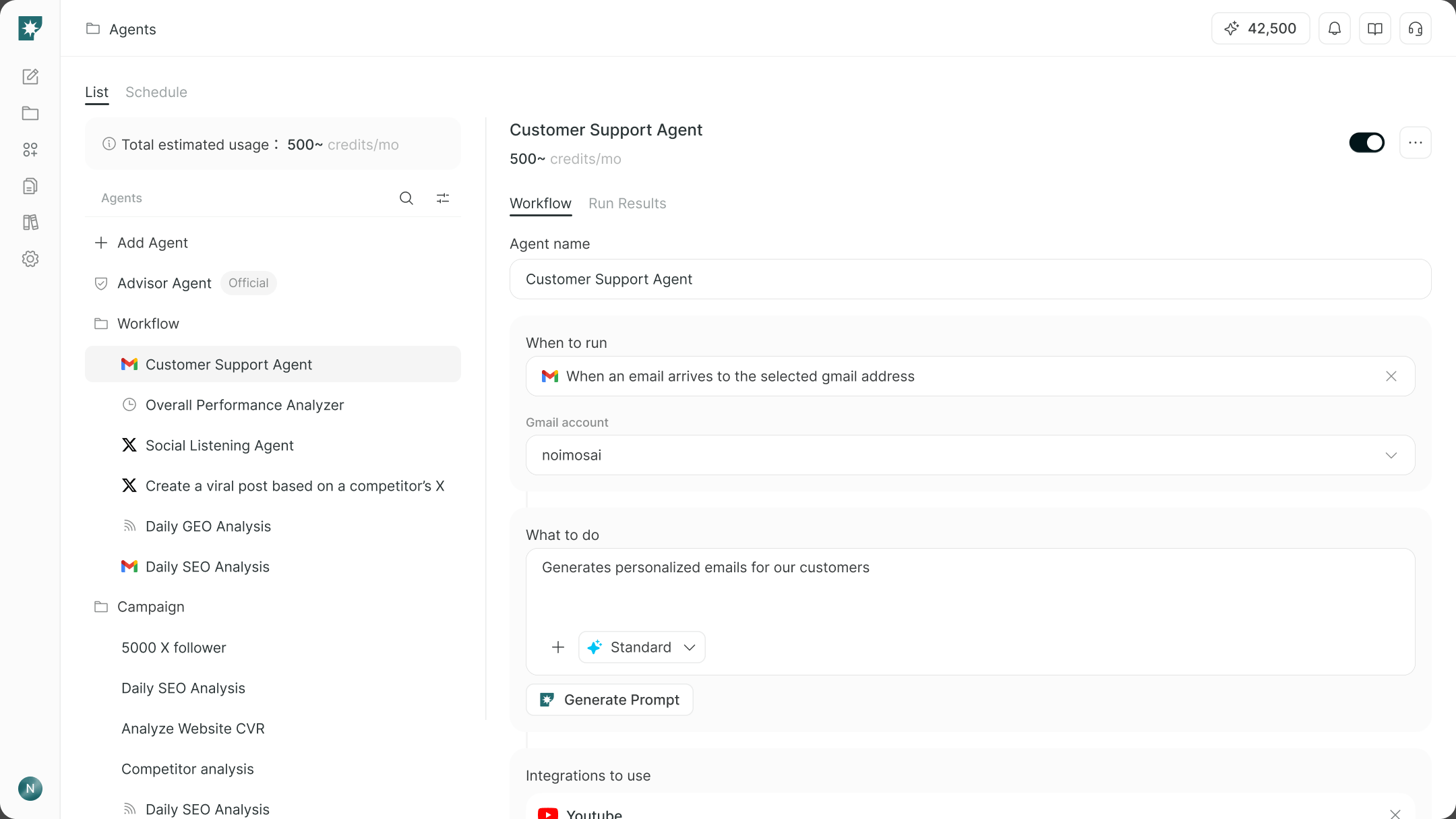Select Daily SEO Analysis with Gmail icon
The image size is (1456, 819).
[273, 566]
